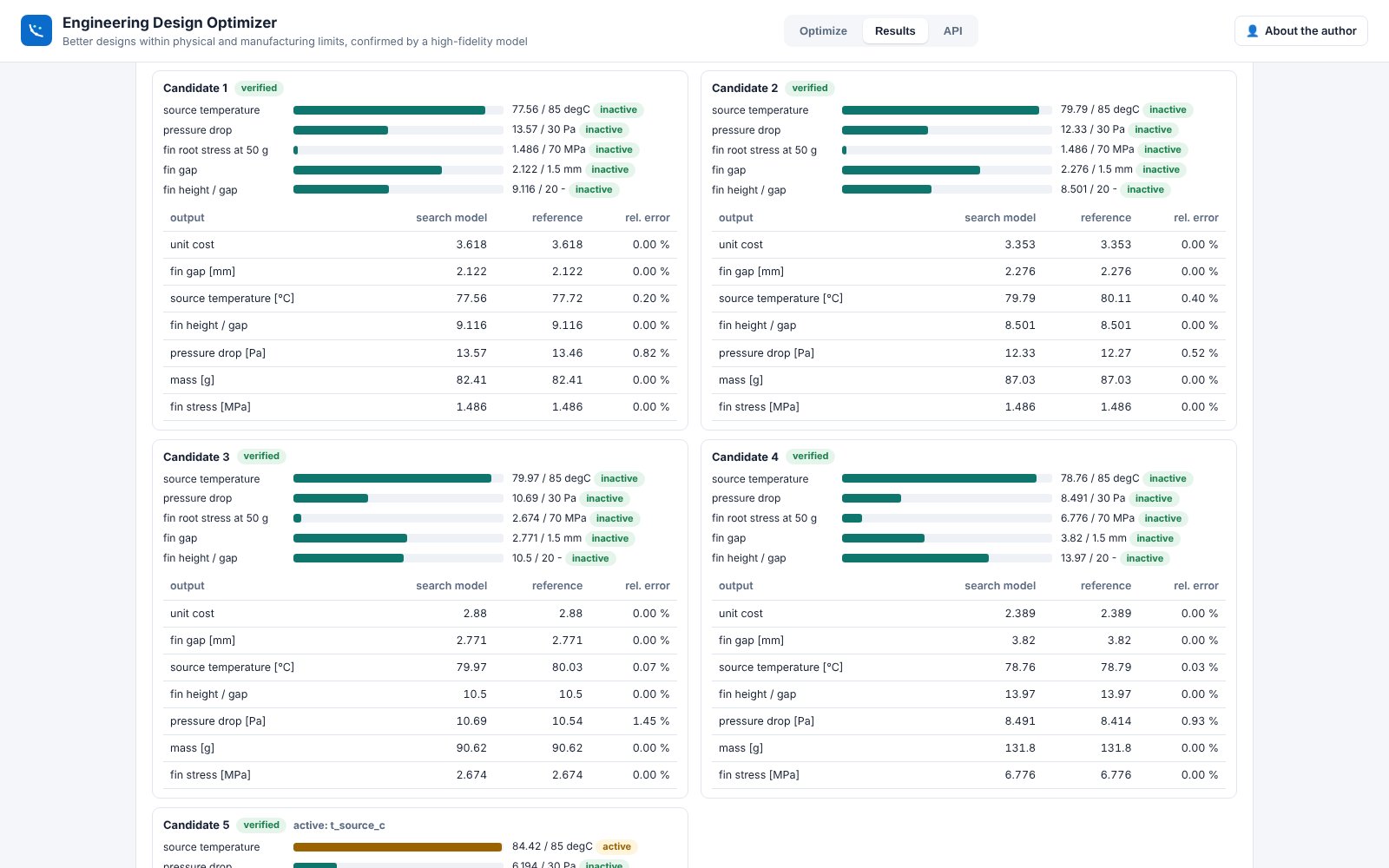Screen dimensions: 1389x868
Task: Click the '78.76 / 85 degC' value in Candidate 4
Action: coord(1100,478)
